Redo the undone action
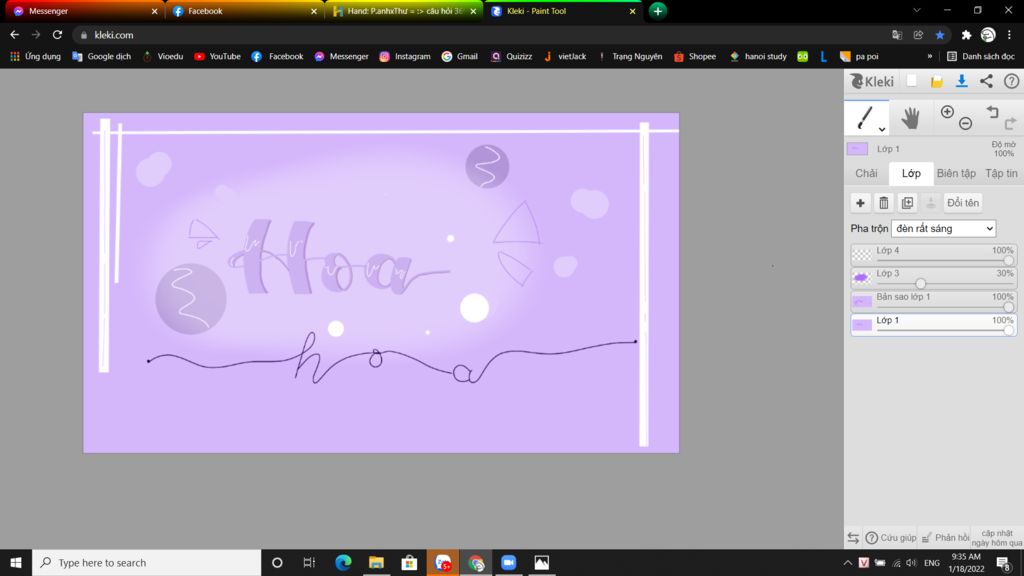1024x576 pixels. click(1010, 123)
